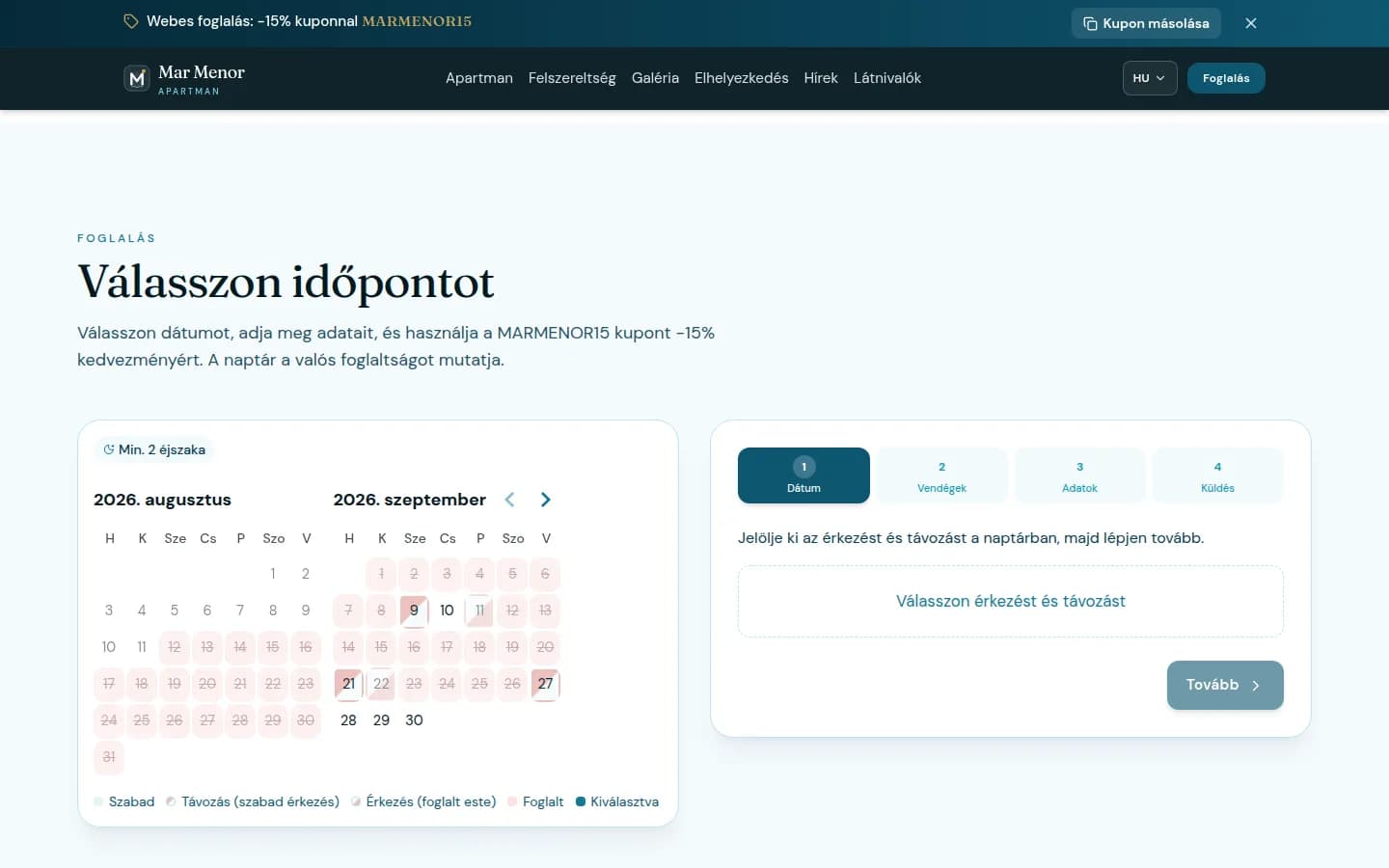Select September 11 in the calendar
The image size is (1389, 868).
point(479,610)
